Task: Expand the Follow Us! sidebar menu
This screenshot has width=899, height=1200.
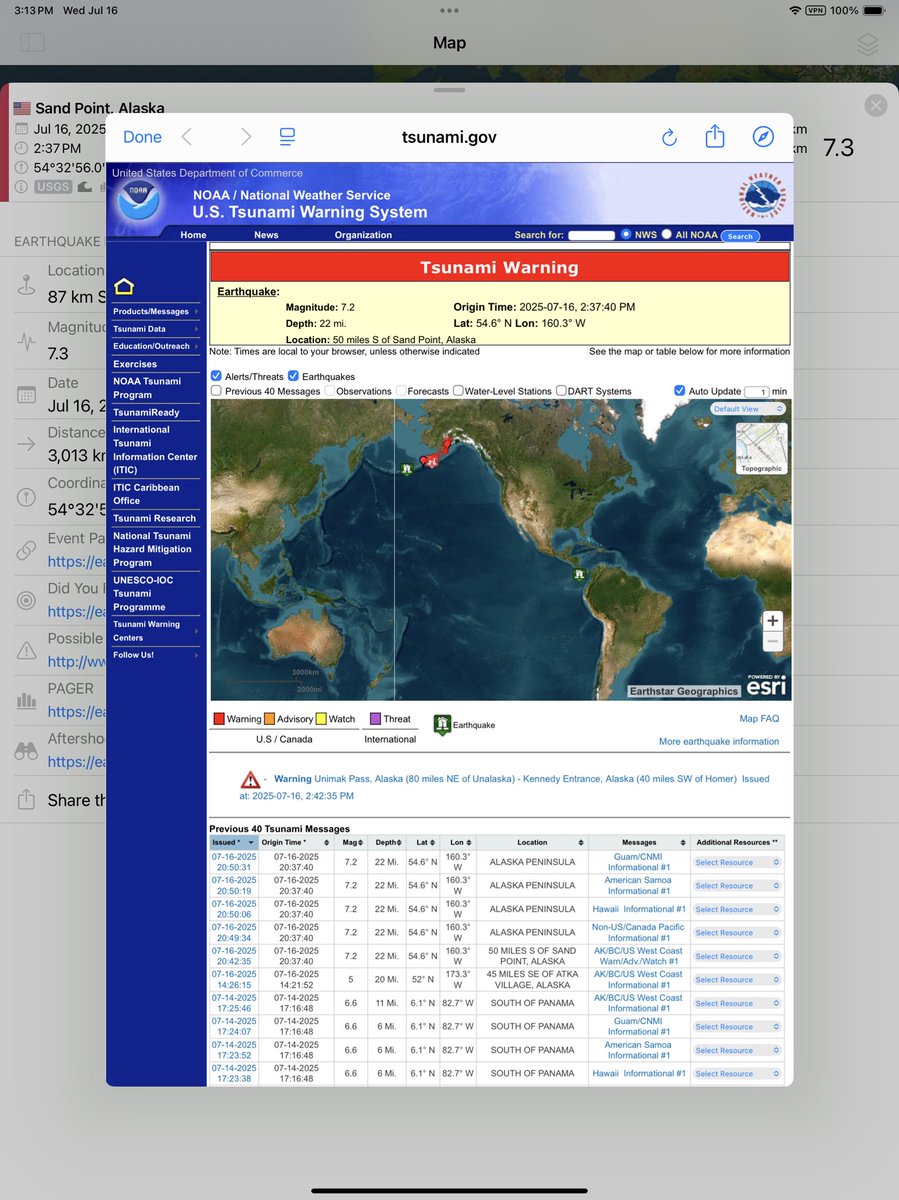Action: 154,655
